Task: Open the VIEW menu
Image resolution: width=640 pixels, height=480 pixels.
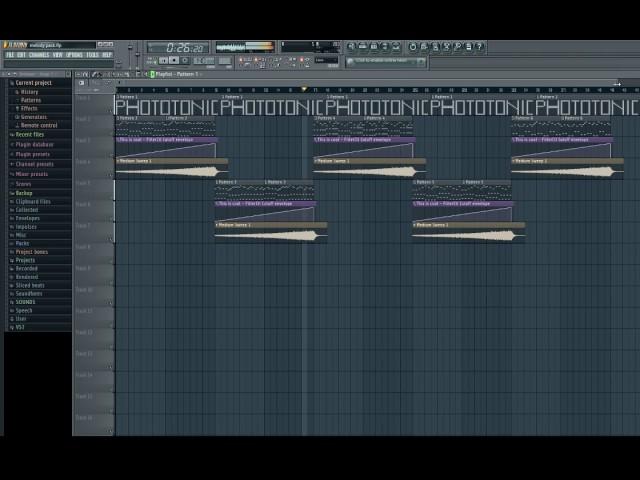Action: tap(58, 55)
